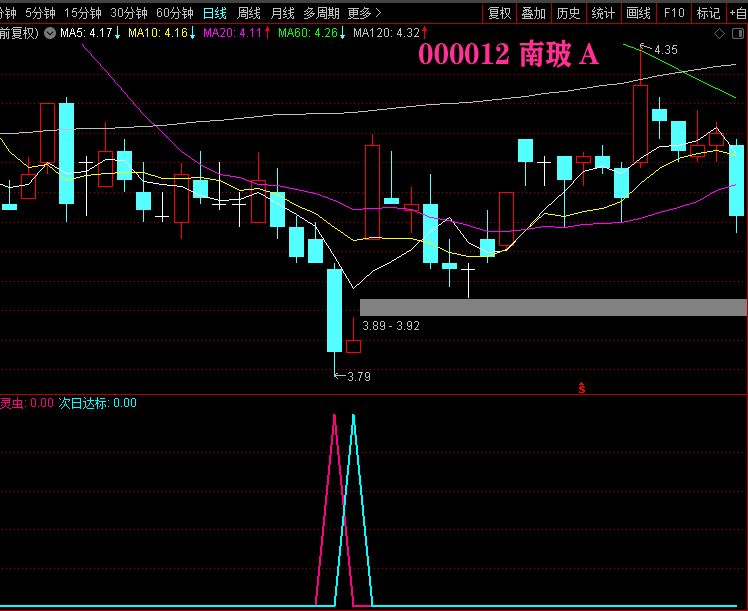Expand the 更多 periods menu
This screenshot has width=748, height=611.
click(364, 13)
